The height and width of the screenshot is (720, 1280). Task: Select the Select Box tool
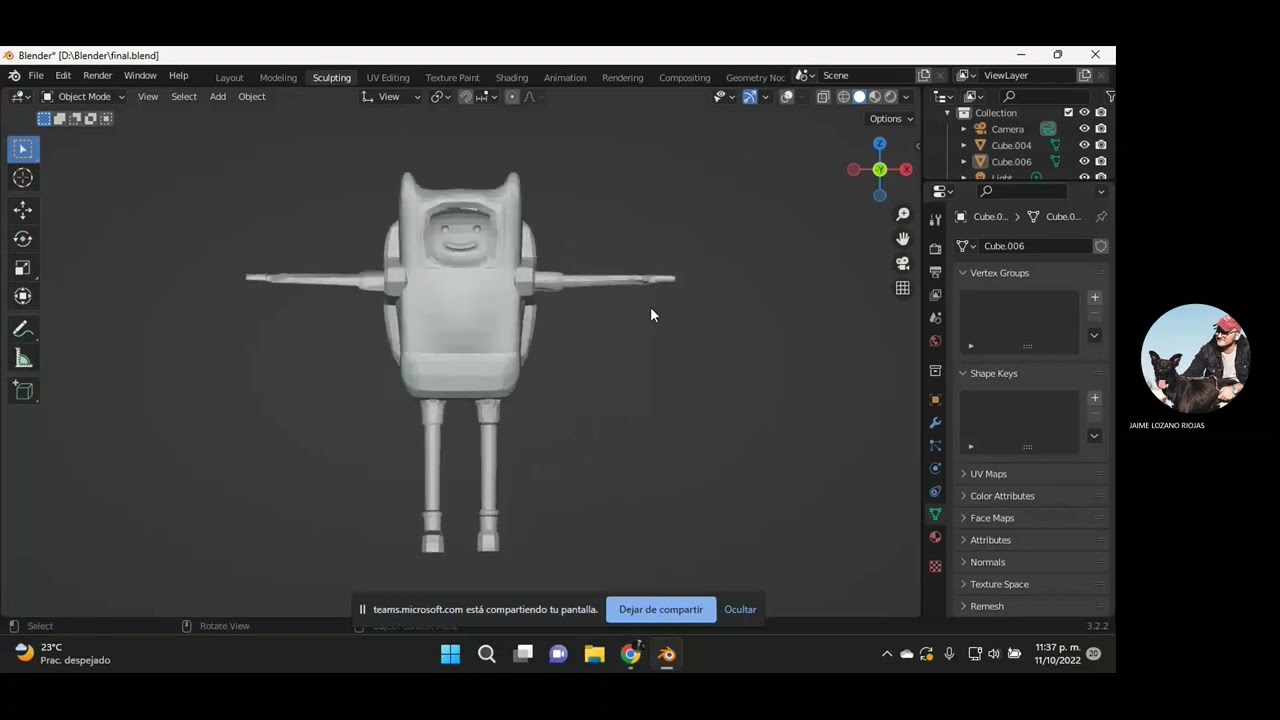pyautogui.click(x=23, y=149)
